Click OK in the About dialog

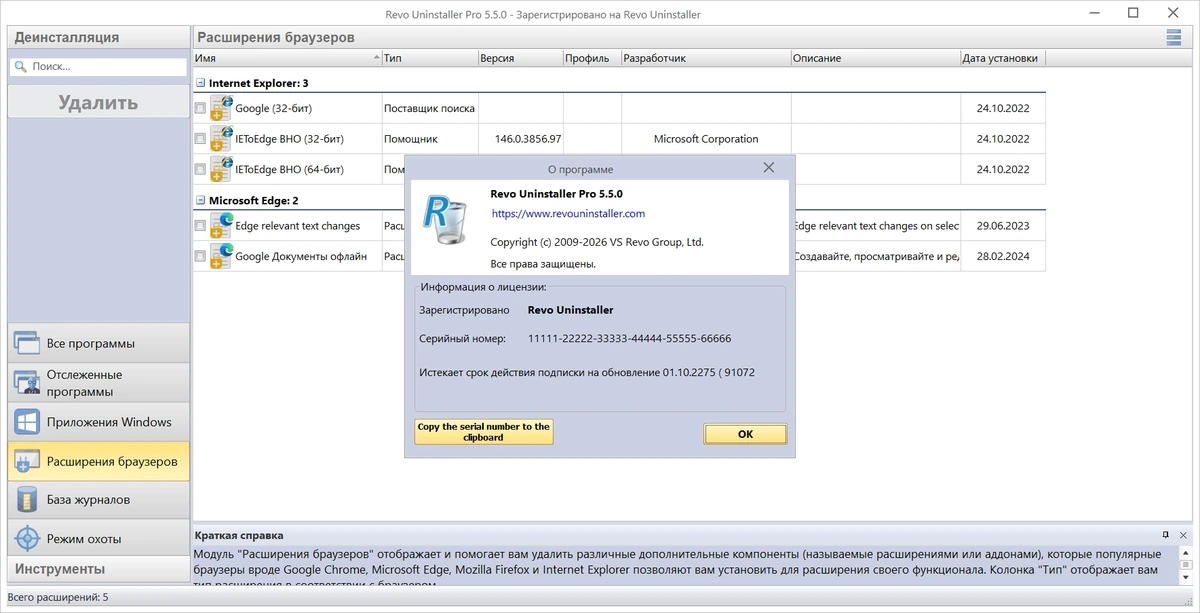745,434
